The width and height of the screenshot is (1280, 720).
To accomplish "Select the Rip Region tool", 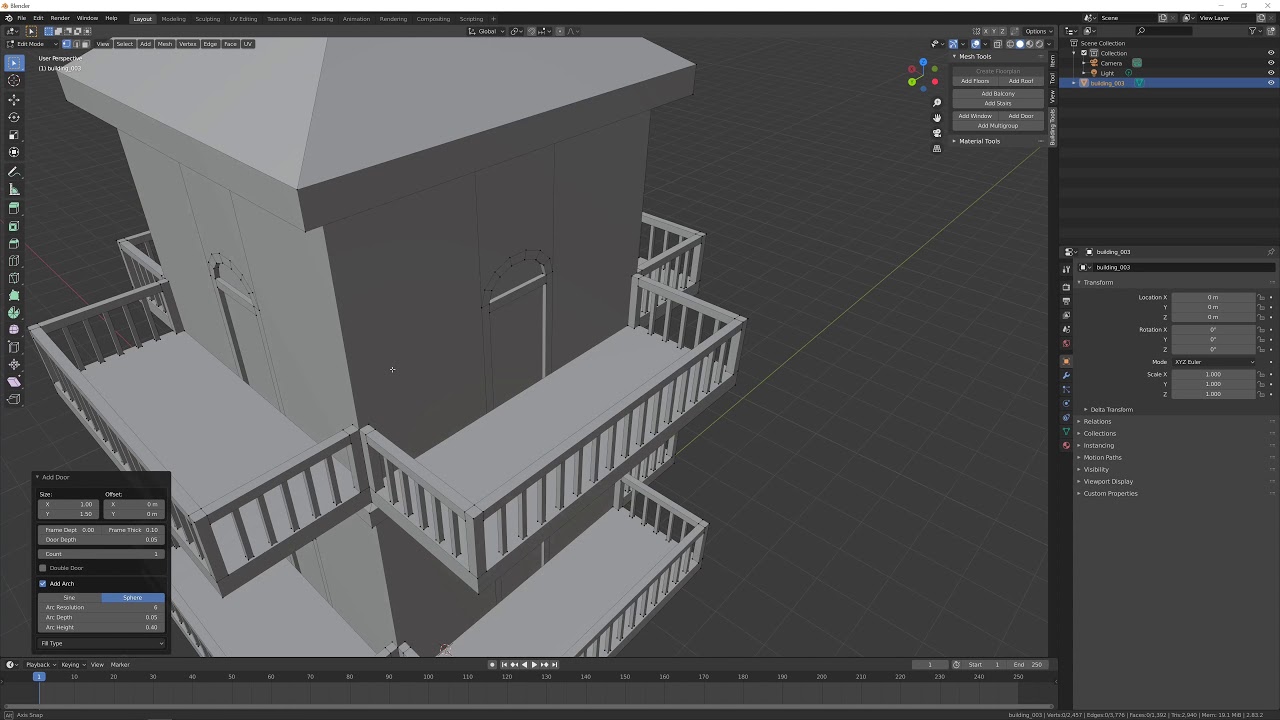I will click(14, 399).
